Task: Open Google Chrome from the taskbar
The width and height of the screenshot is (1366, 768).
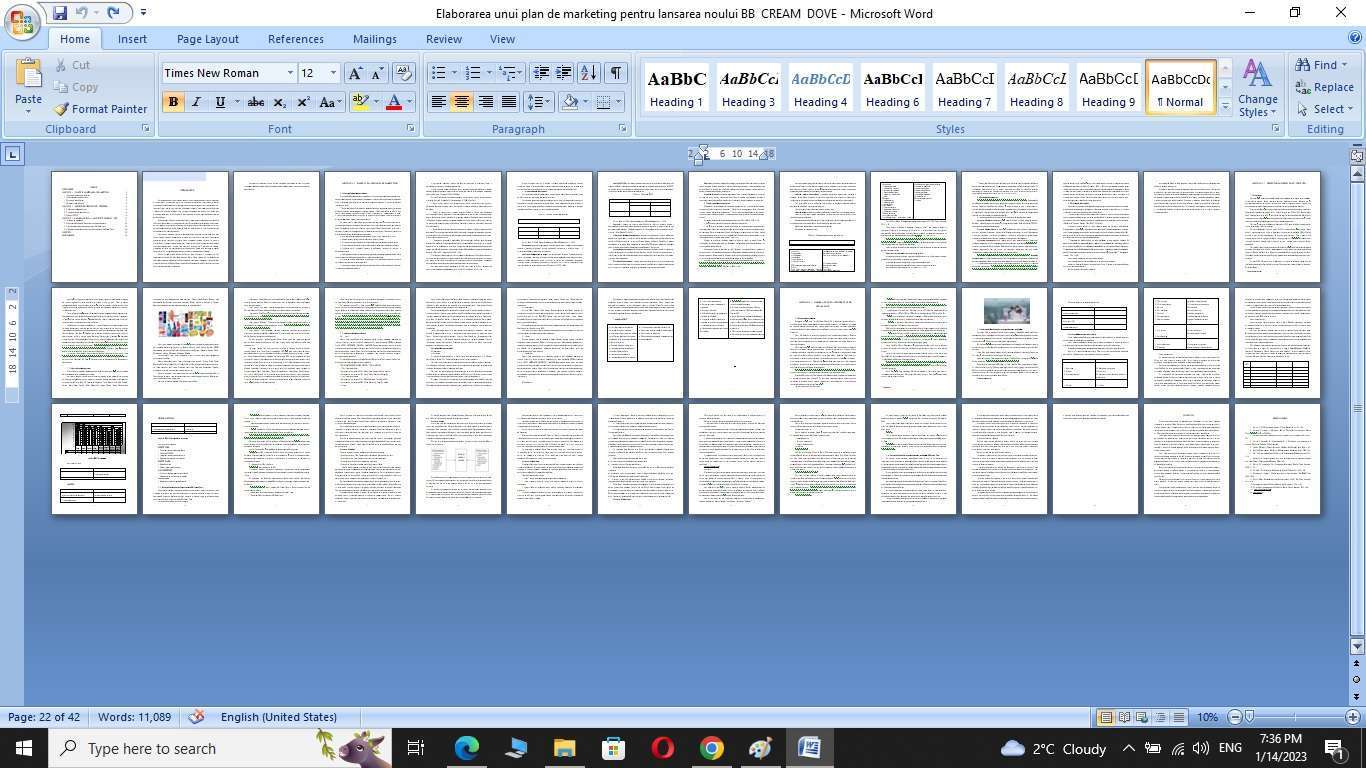Action: click(x=711, y=748)
